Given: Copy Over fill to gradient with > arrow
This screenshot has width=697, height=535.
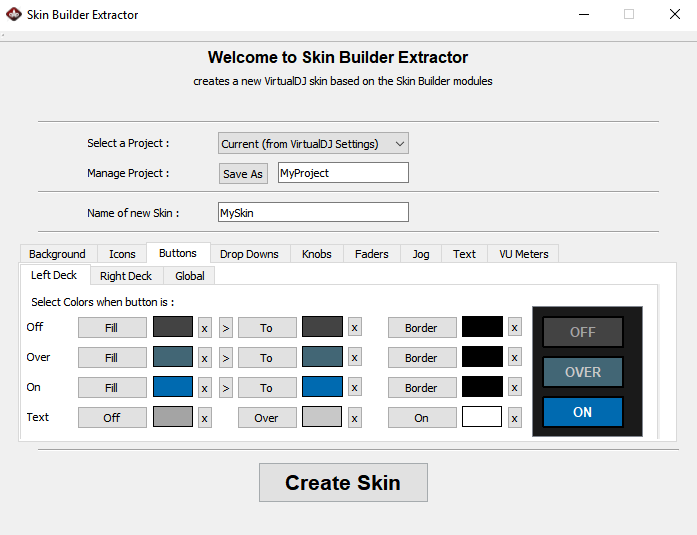Looking at the screenshot, I should tap(226, 358).
